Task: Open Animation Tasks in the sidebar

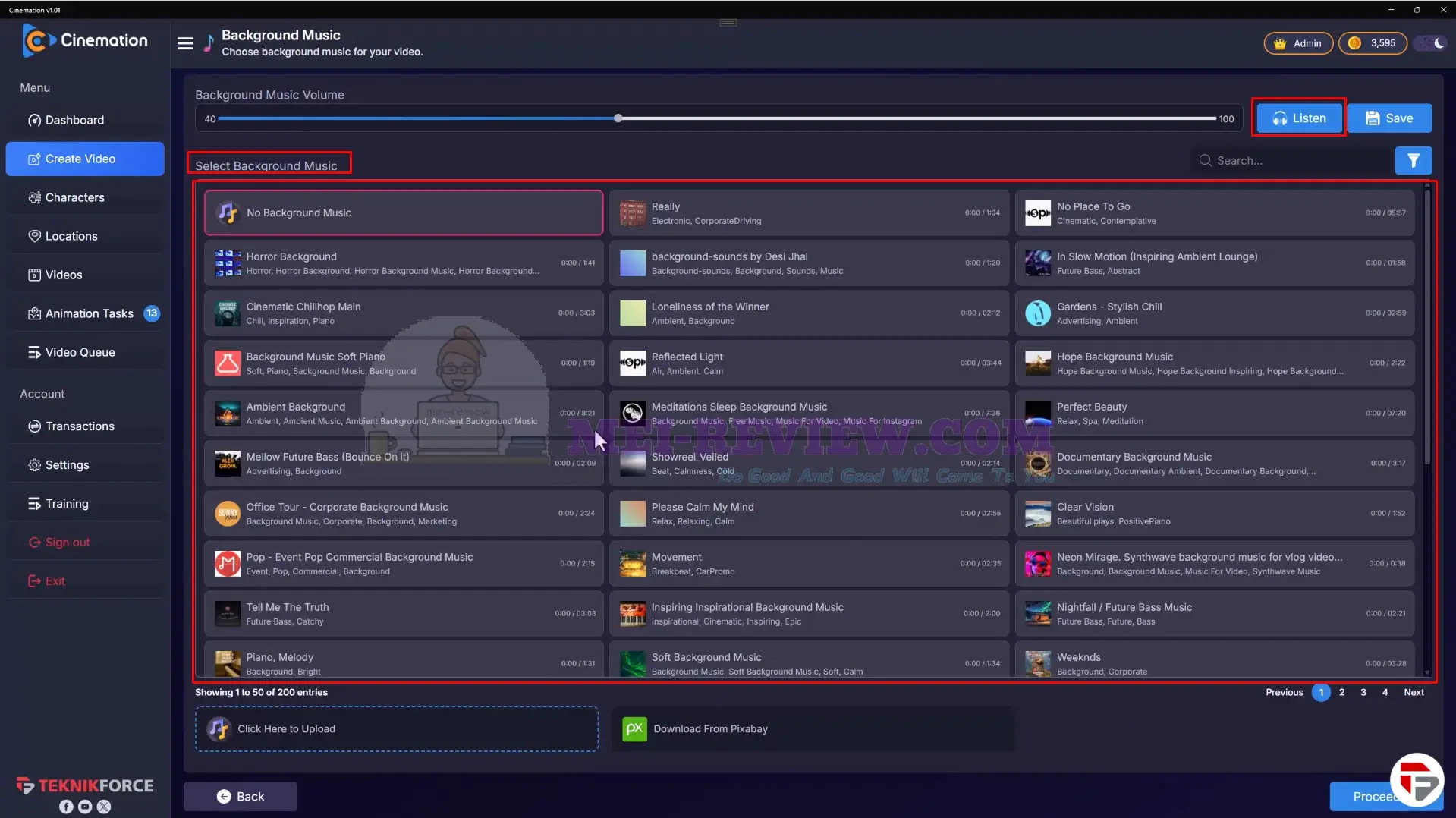Action: [85, 313]
